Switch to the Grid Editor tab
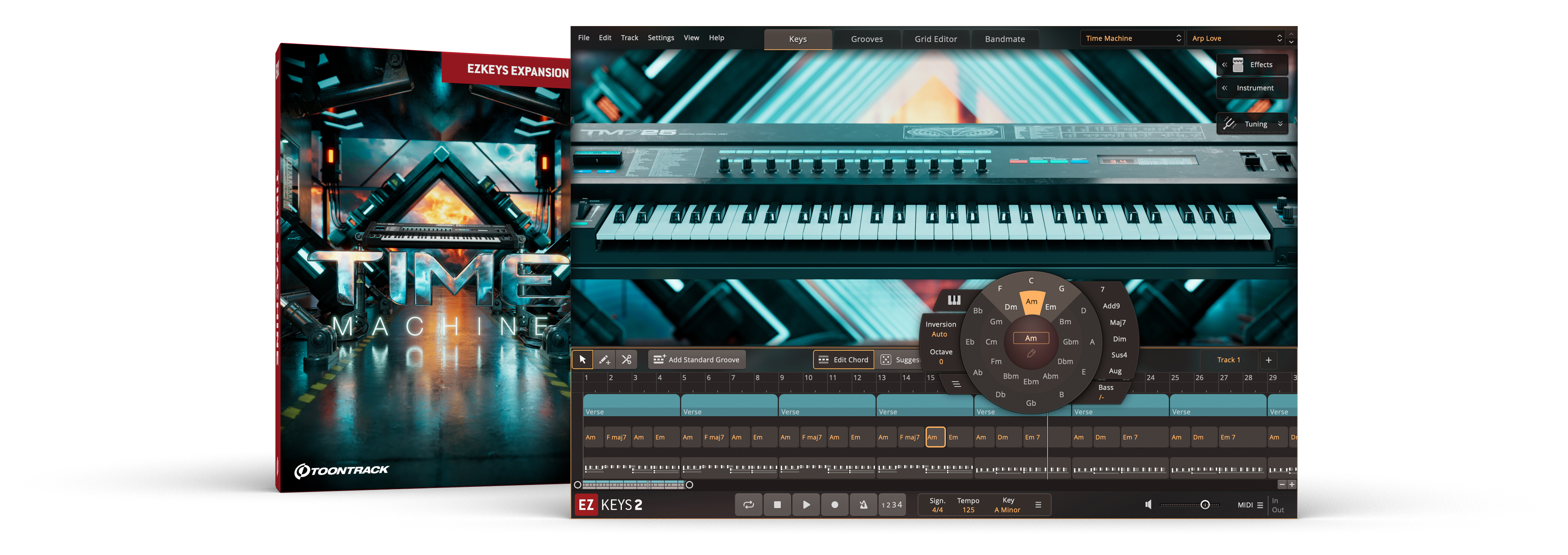1568x555 pixels. click(x=936, y=39)
